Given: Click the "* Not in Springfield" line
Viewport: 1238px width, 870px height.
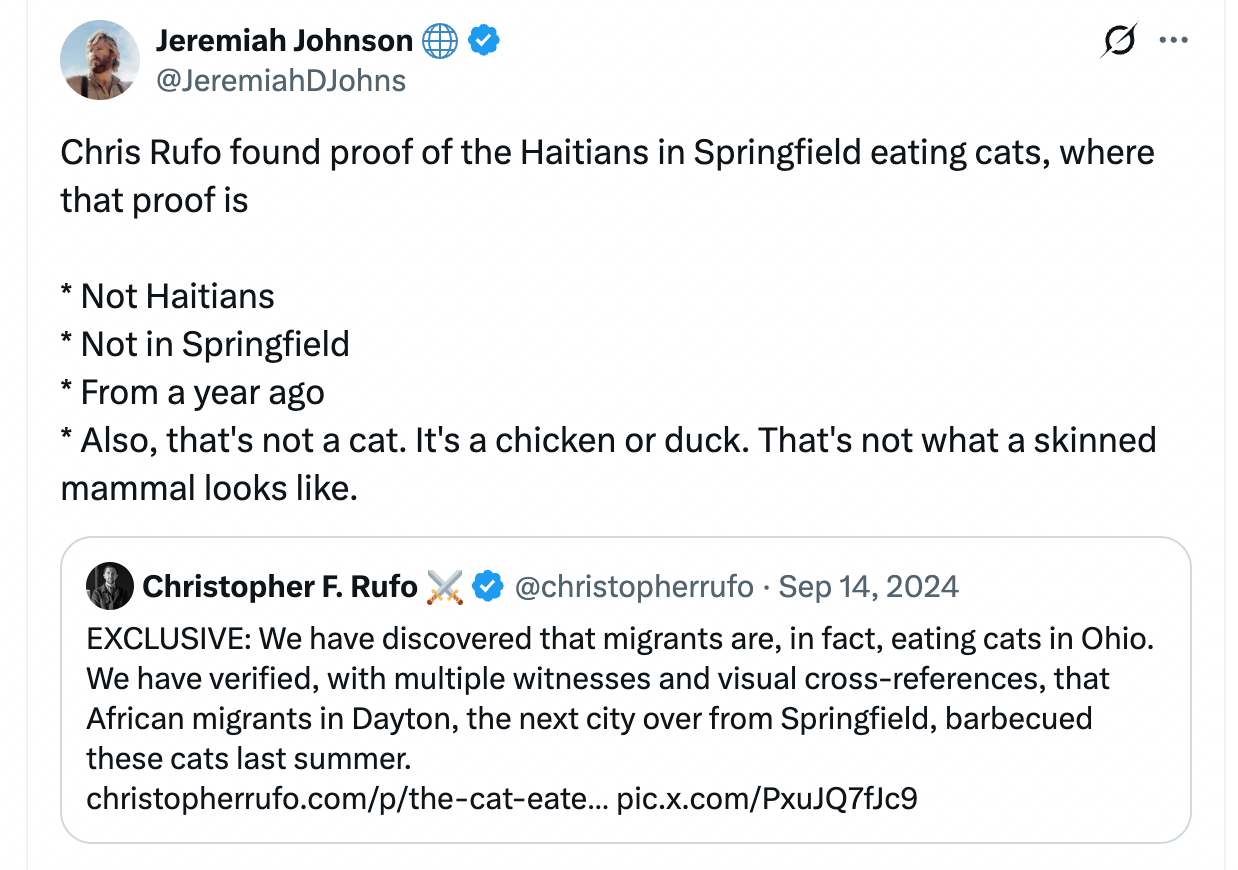Looking at the screenshot, I should coord(205,344).
